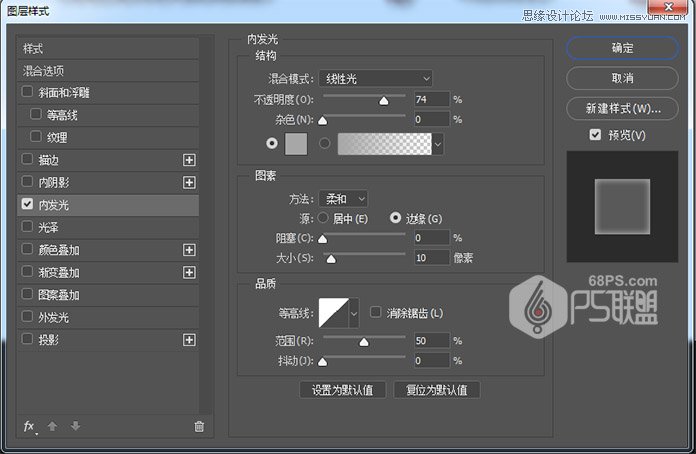This screenshot has width=696, height=454.
Task: Click the plus icon beside 内阴影
Action: (189, 182)
